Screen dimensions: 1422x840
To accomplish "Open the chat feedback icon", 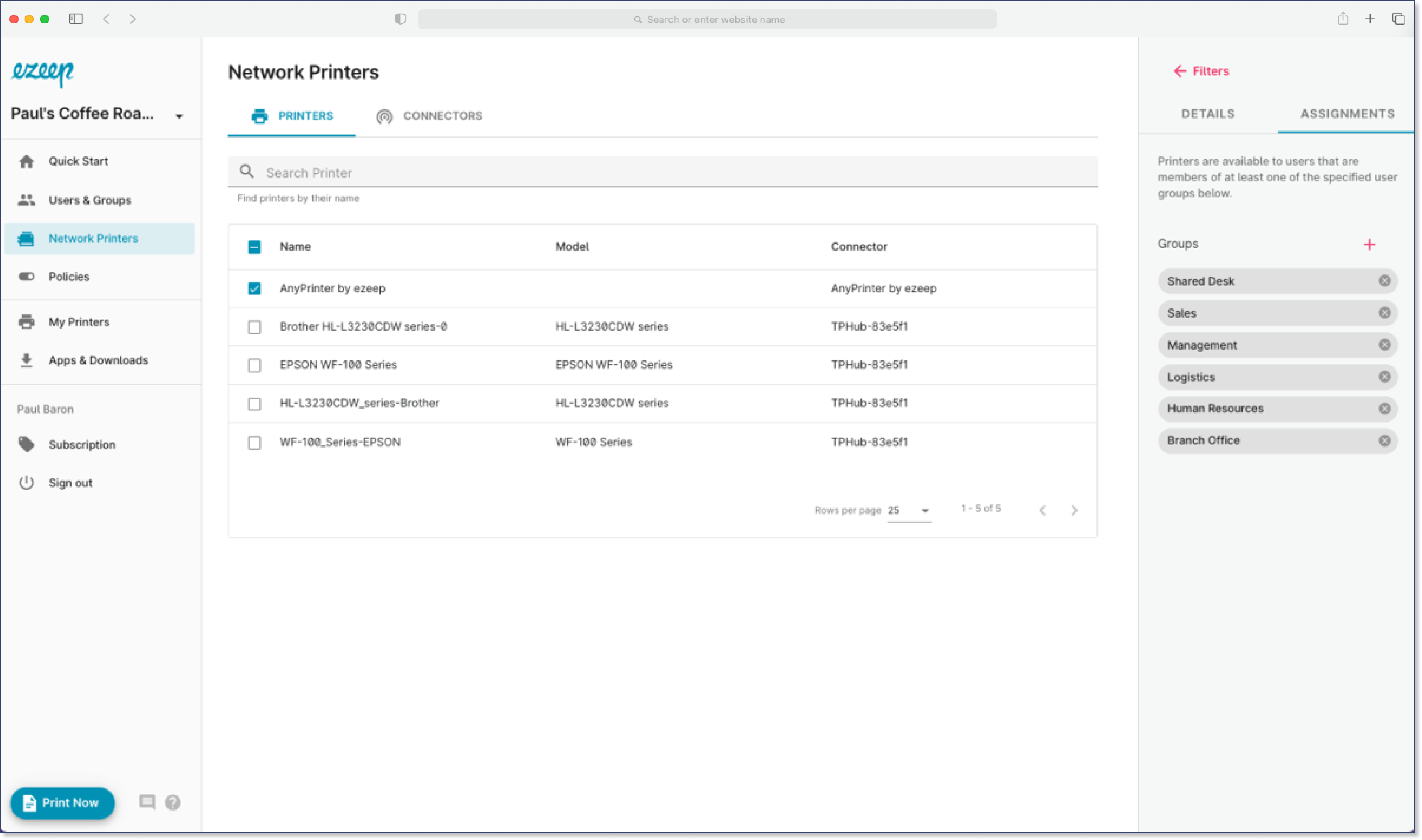I will (147, 801).
